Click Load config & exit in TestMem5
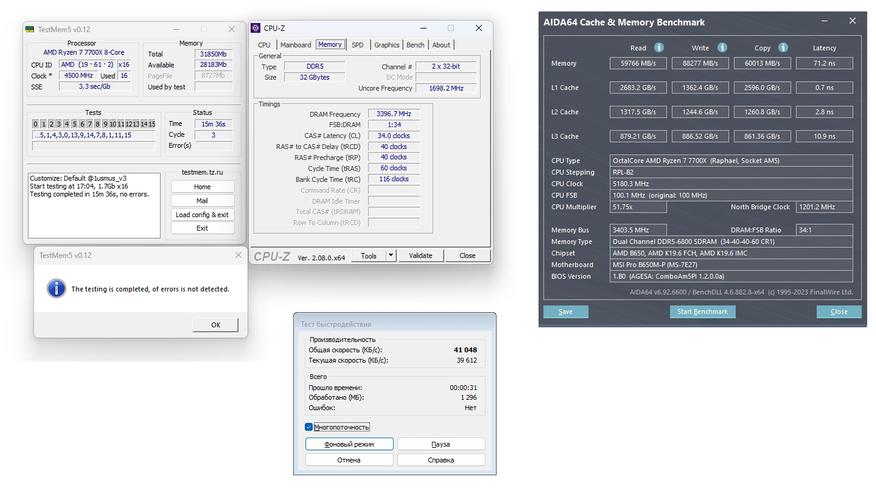This screenshot has width=876, height=493. coord(202,214)
